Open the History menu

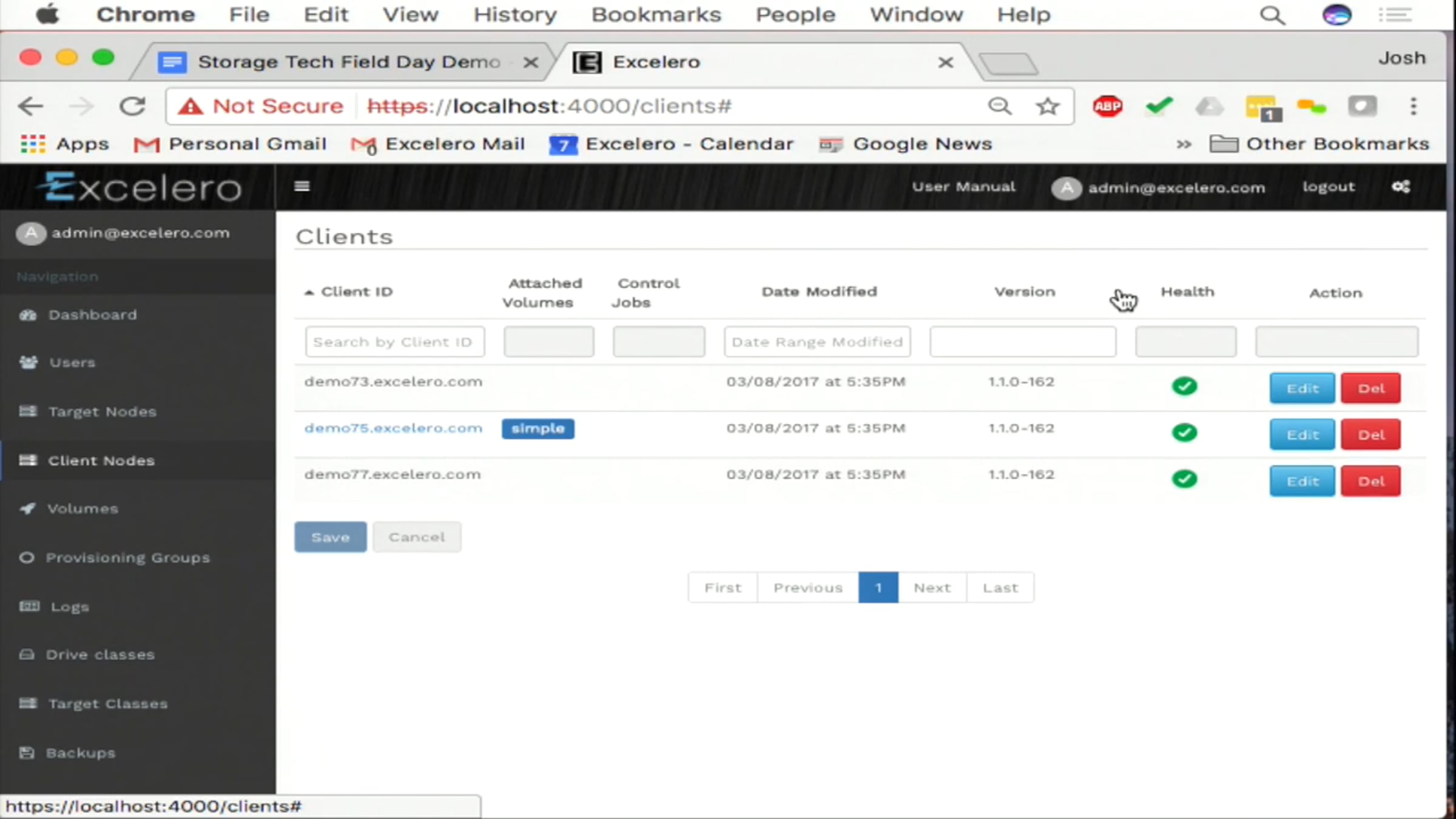click(x=514, y=15)
